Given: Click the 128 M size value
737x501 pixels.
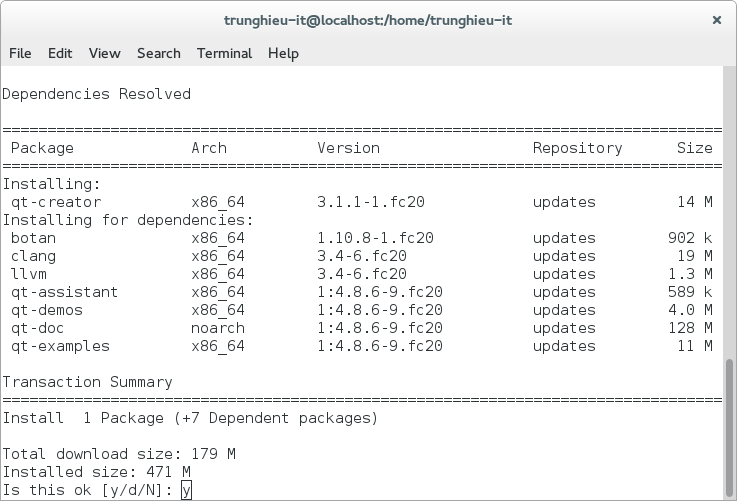Looking at the screenshot, I should 690,328.
